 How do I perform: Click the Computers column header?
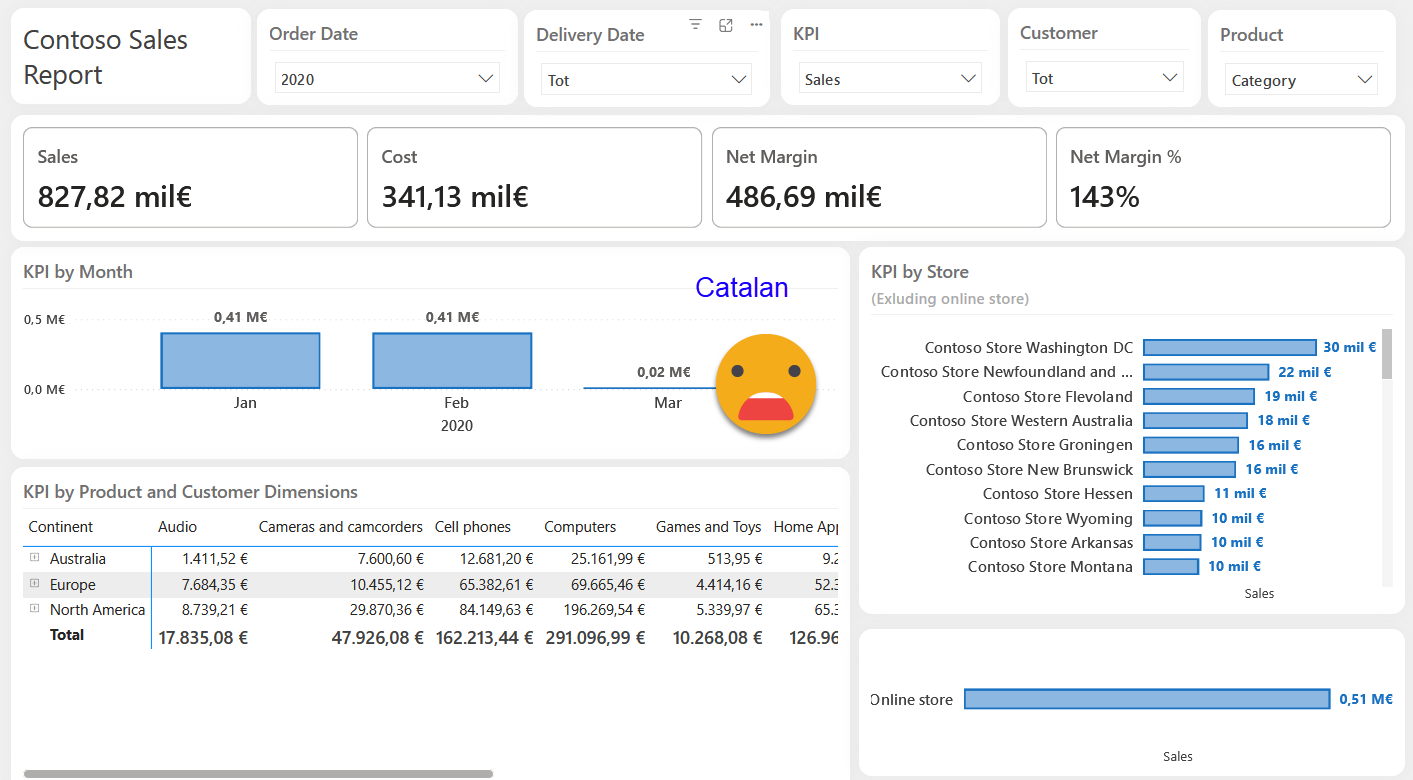(580, 527)
